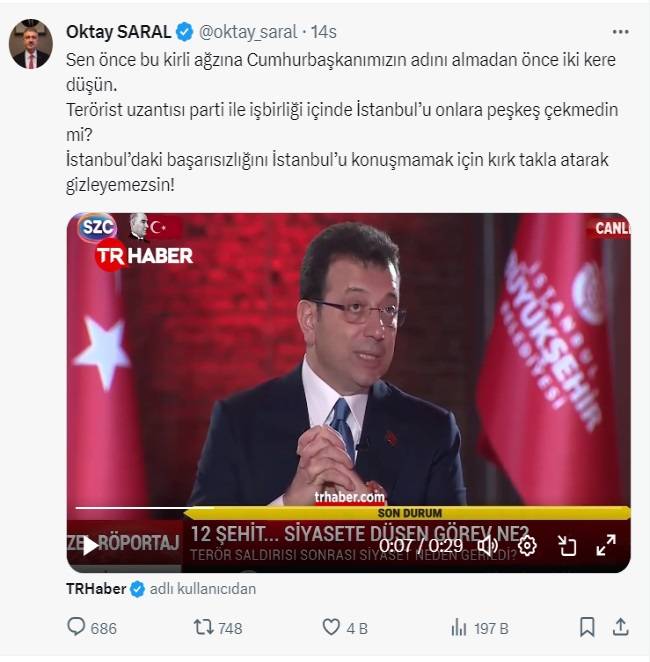
Task: Share tweet via upload arrow icon
Action: tap(620, 627)
